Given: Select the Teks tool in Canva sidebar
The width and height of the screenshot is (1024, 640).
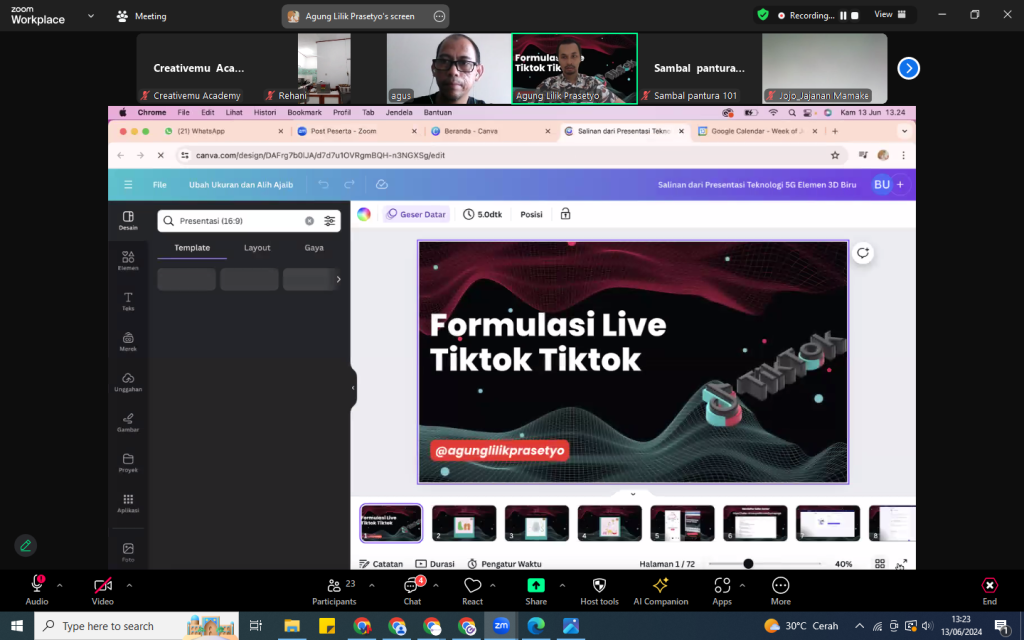Looking at the screenshot, I should click(128, 301).
